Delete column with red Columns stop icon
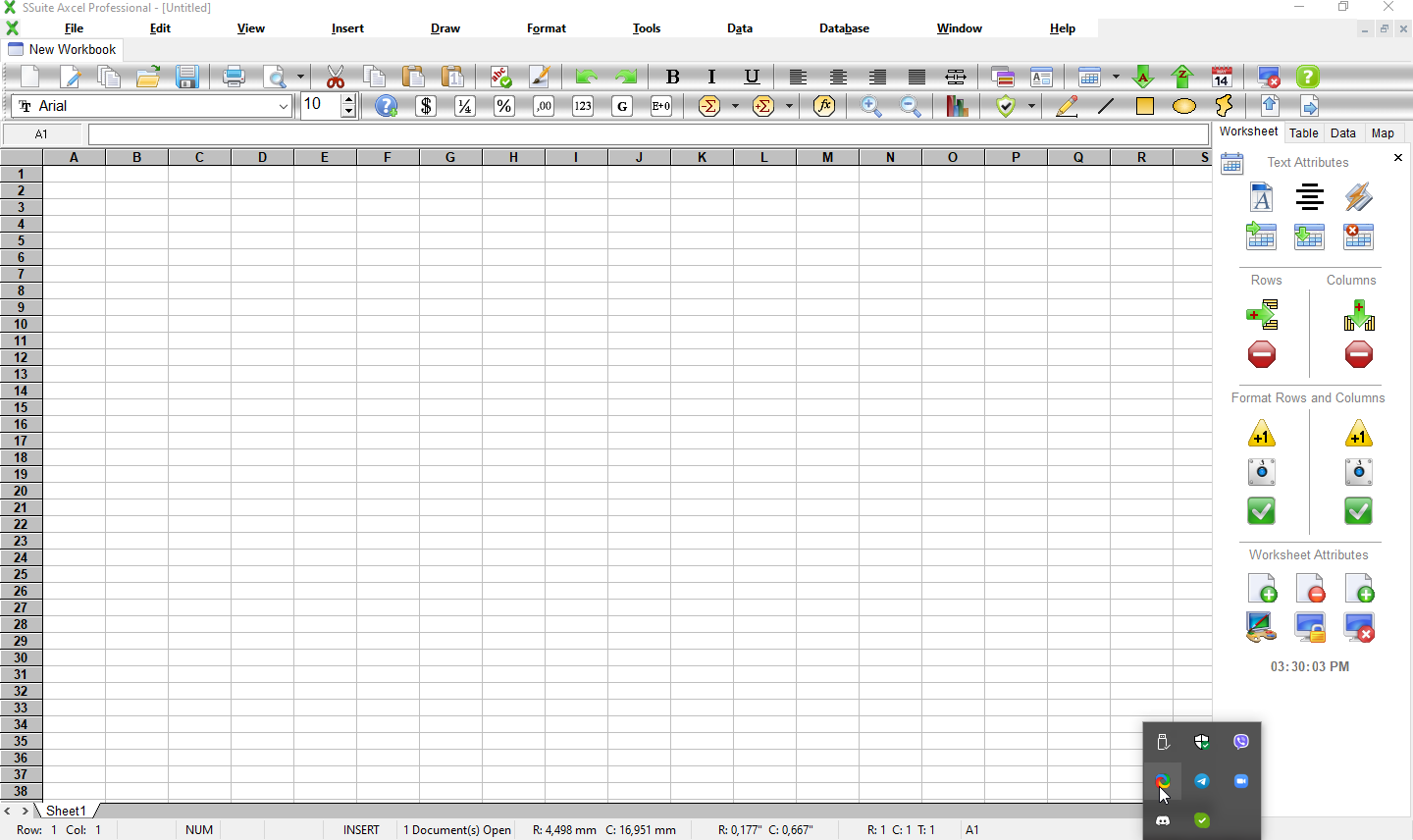Screen dimensions: 1413x840 click(1359, 354)
